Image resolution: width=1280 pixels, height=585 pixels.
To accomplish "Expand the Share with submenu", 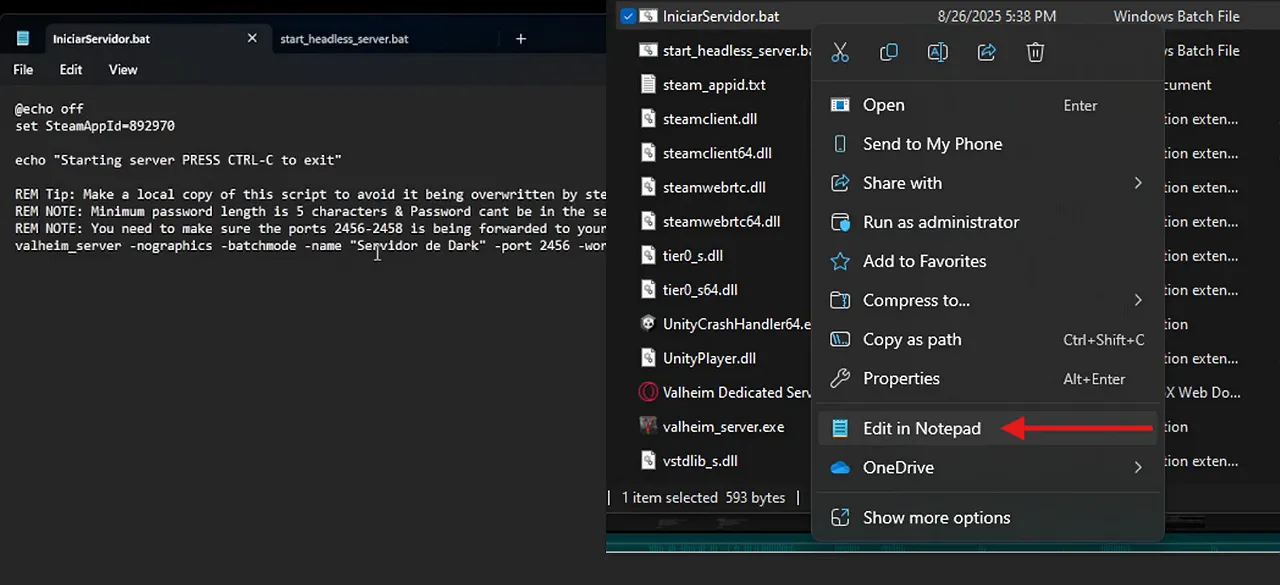I will tap(1137, 183).
